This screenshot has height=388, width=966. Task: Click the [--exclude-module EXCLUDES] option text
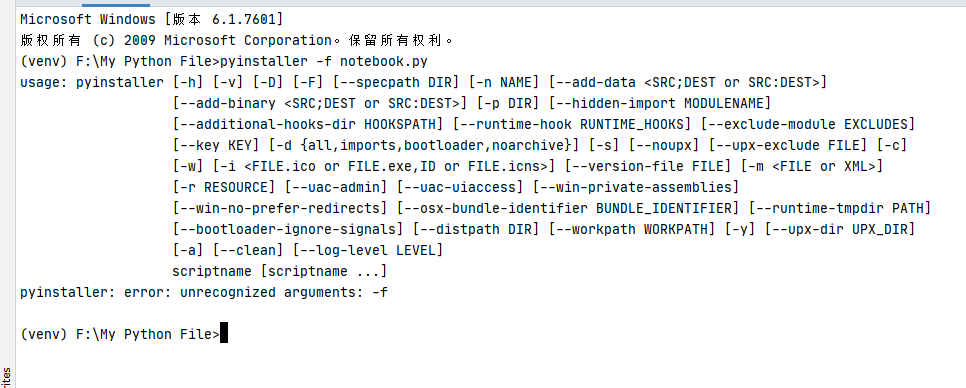coord(808,124)
